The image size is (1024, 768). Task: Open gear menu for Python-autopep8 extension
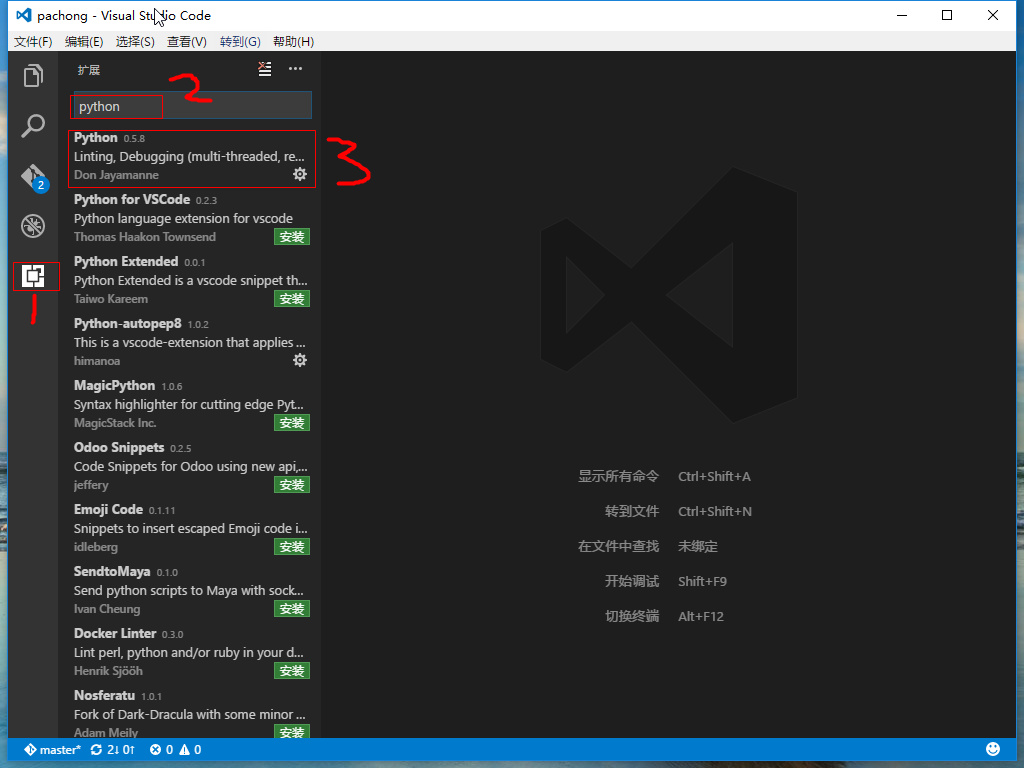pos(299,360)
